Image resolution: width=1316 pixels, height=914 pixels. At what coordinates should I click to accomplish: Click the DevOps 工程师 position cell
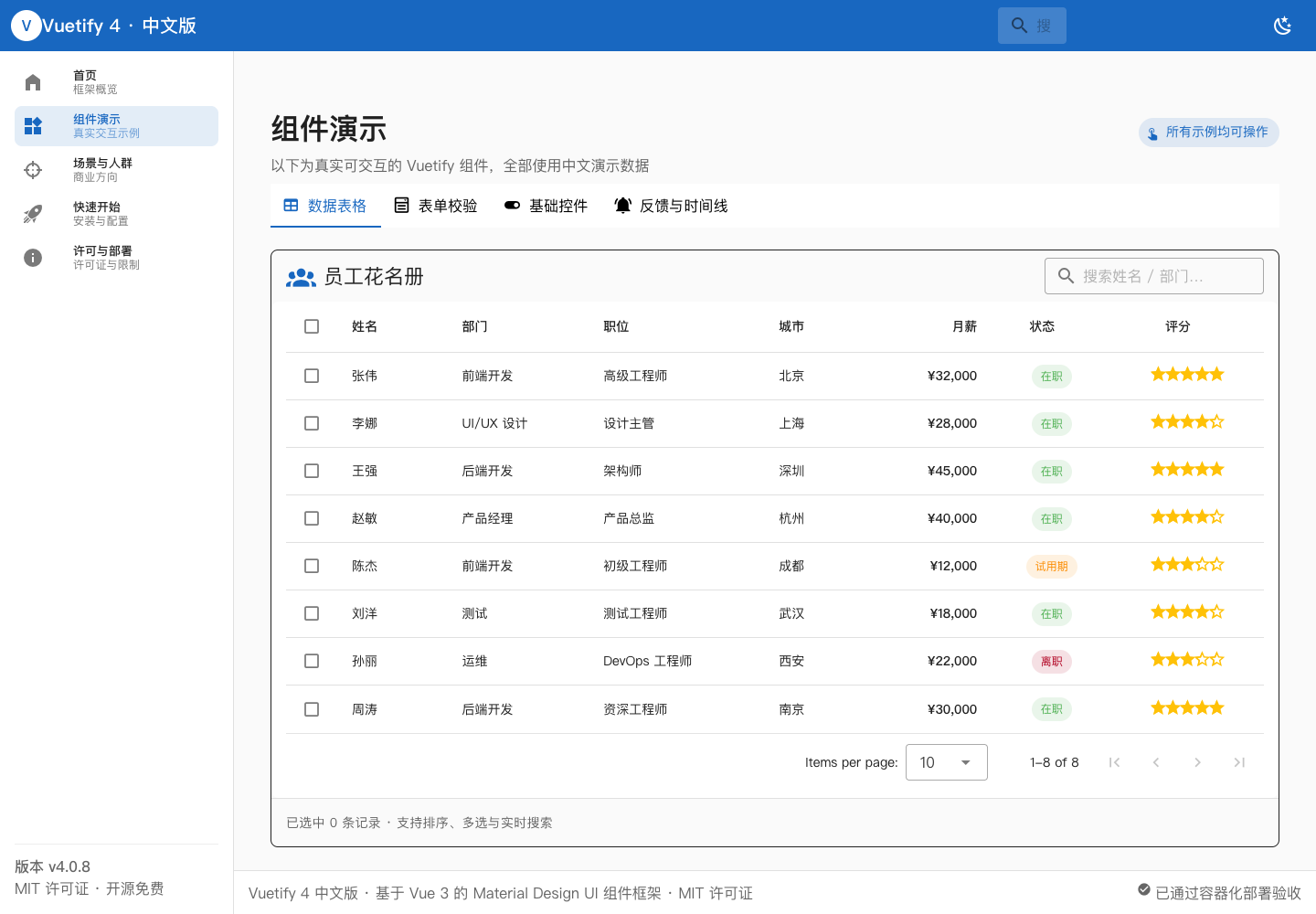[647, 661]
